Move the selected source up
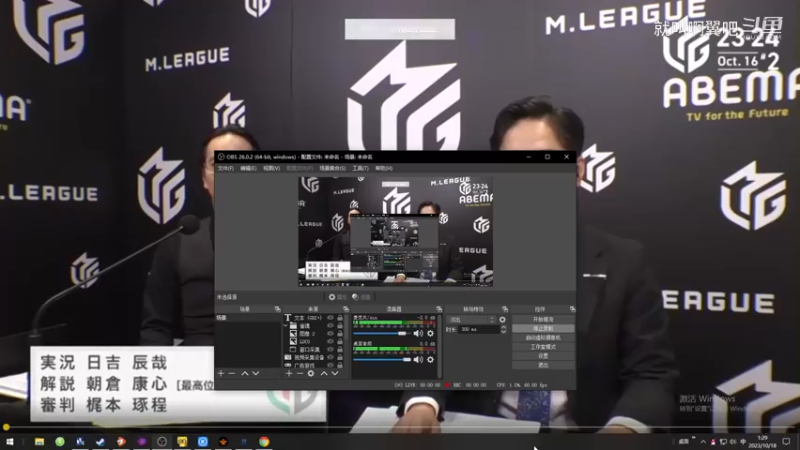 click(x=324, y=374)
